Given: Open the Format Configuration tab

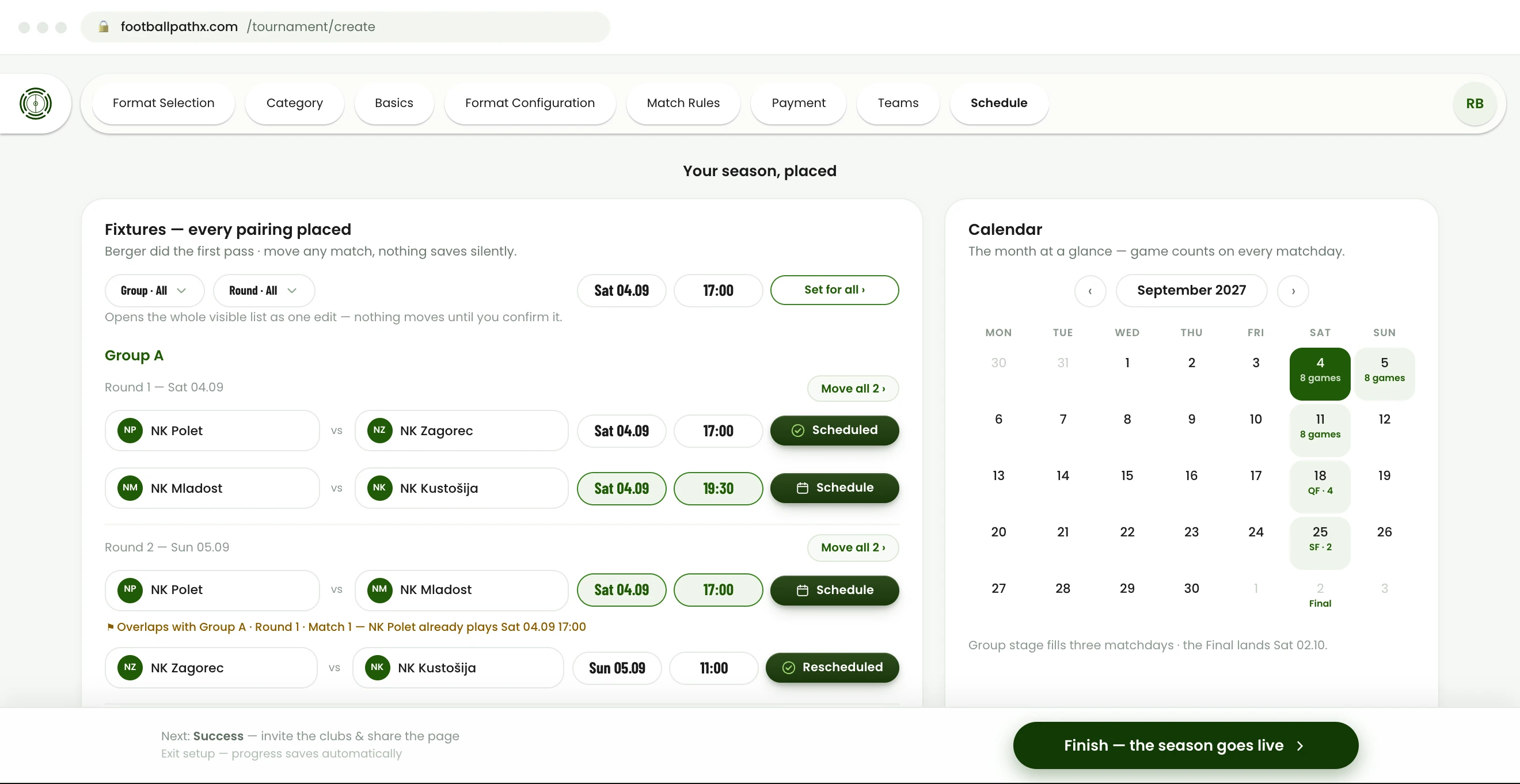Looking at the screenshot, I should click(x=530, y=103).
